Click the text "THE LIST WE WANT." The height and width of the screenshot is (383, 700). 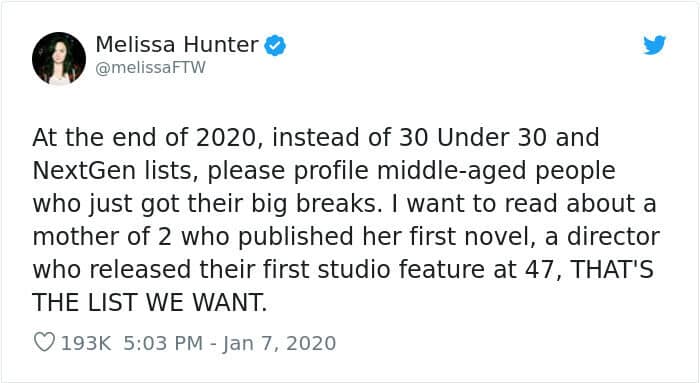pos(150,302)
